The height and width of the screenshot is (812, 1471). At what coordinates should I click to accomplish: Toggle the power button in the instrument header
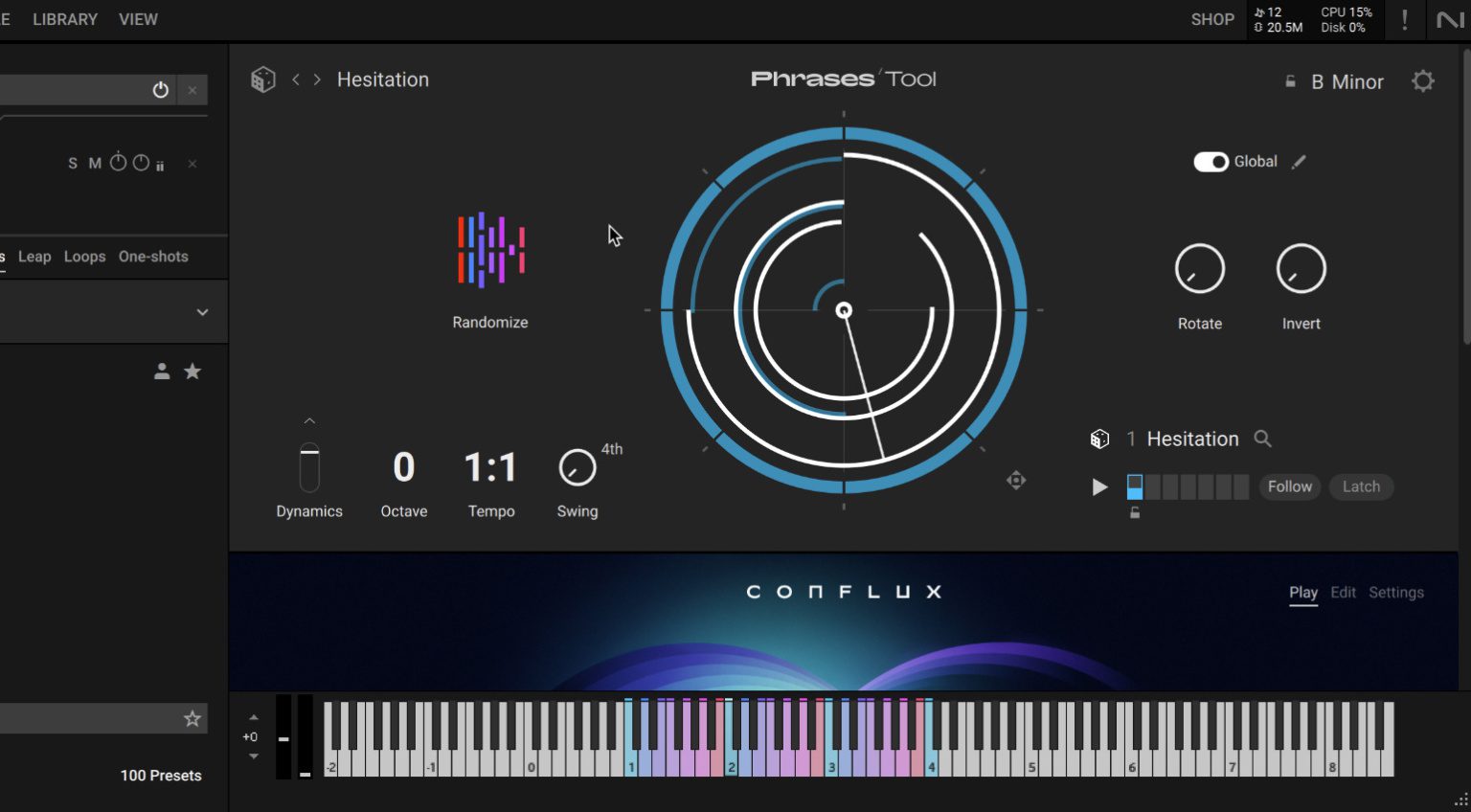pos(160,90)
